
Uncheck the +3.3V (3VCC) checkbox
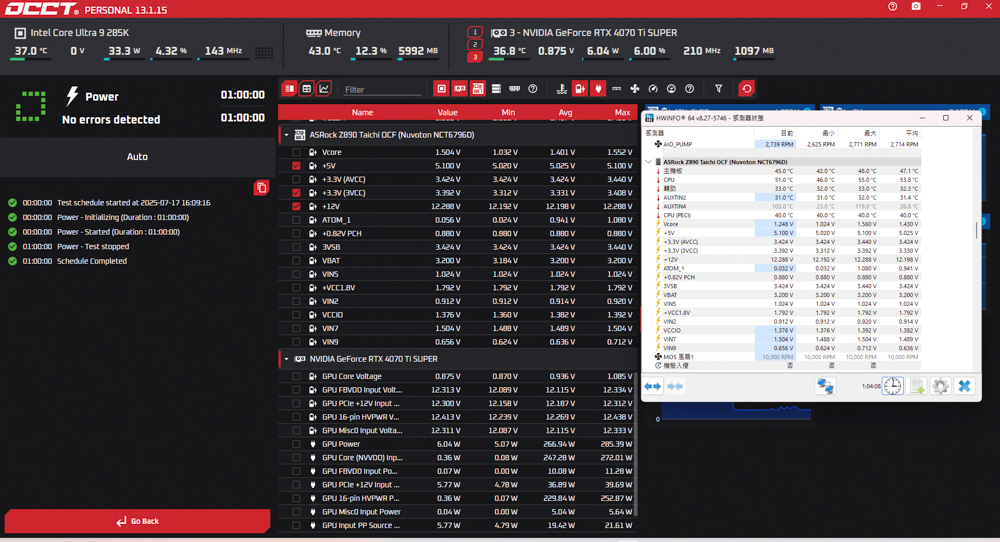tap(296, 193)
